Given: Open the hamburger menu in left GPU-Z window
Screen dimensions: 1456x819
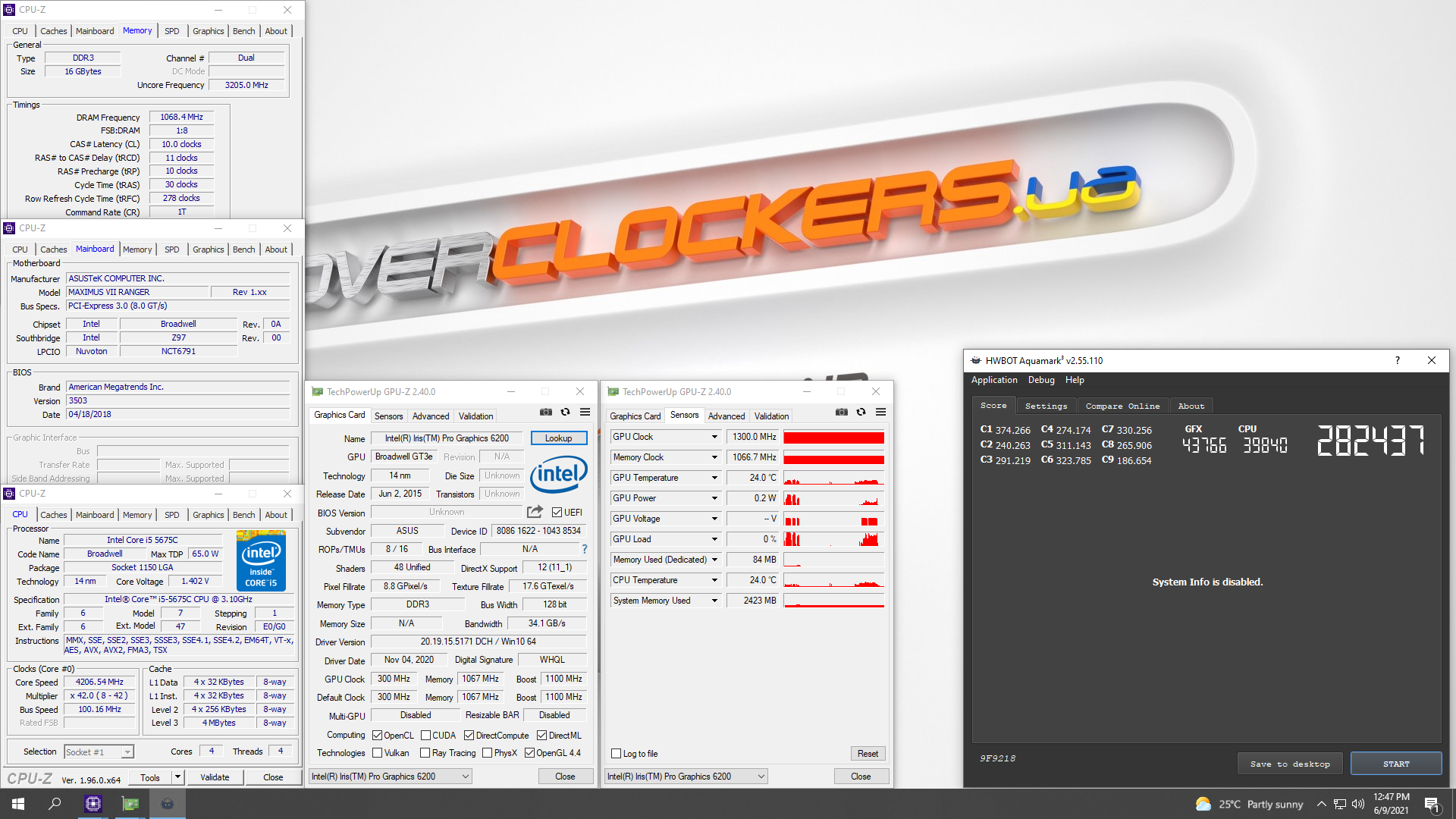Looking at the screenshot, I should (585, 413).
